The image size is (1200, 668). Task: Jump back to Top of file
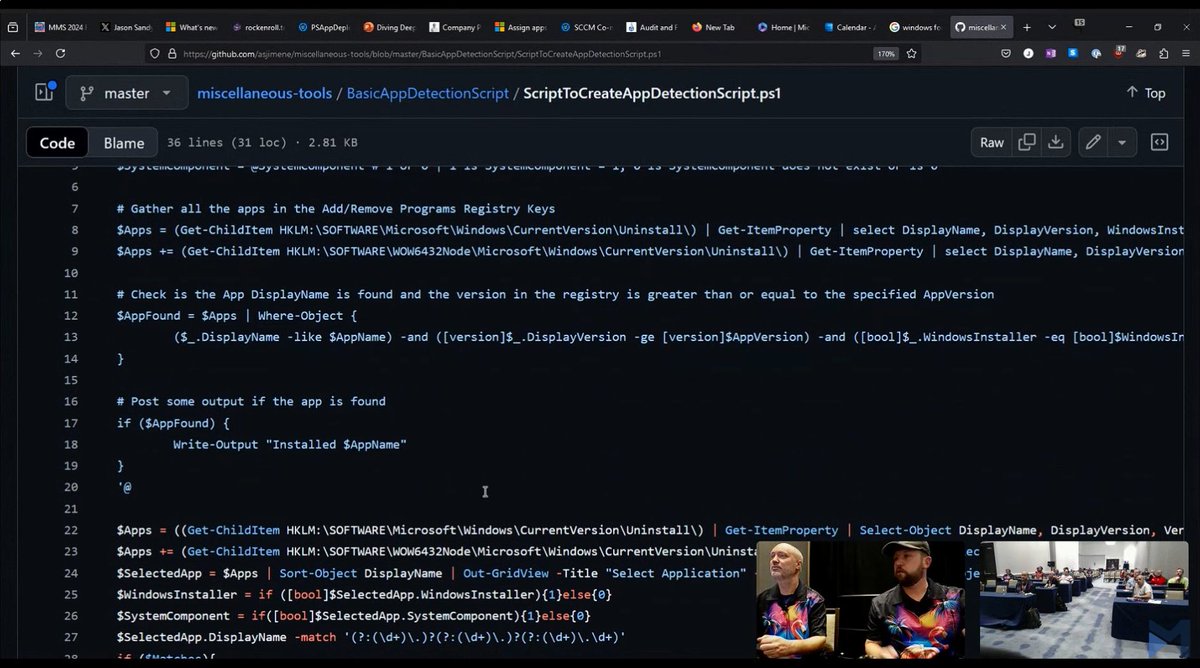(x=1145, y=92)
